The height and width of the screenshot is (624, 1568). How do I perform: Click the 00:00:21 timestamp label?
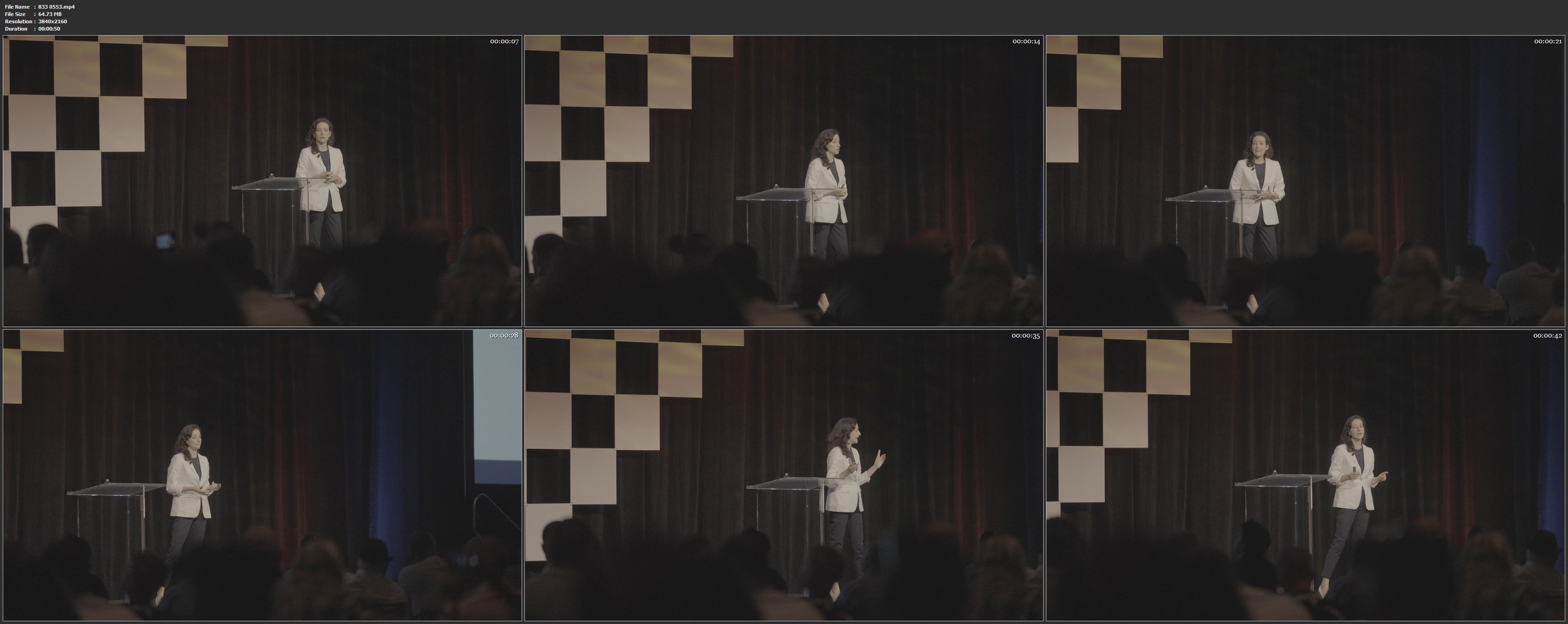[1548, 42]
